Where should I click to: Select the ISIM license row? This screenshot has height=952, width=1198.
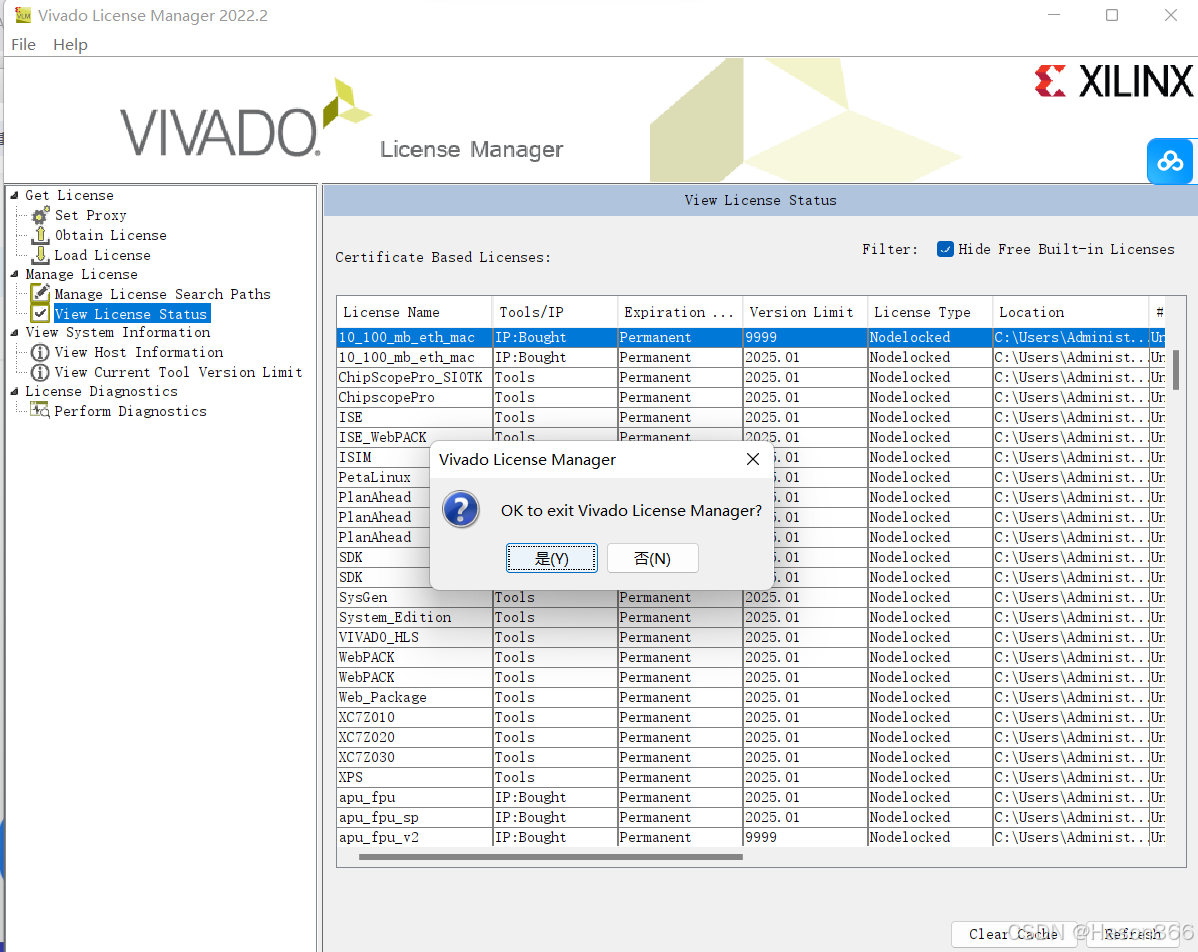tap(383, 458)
